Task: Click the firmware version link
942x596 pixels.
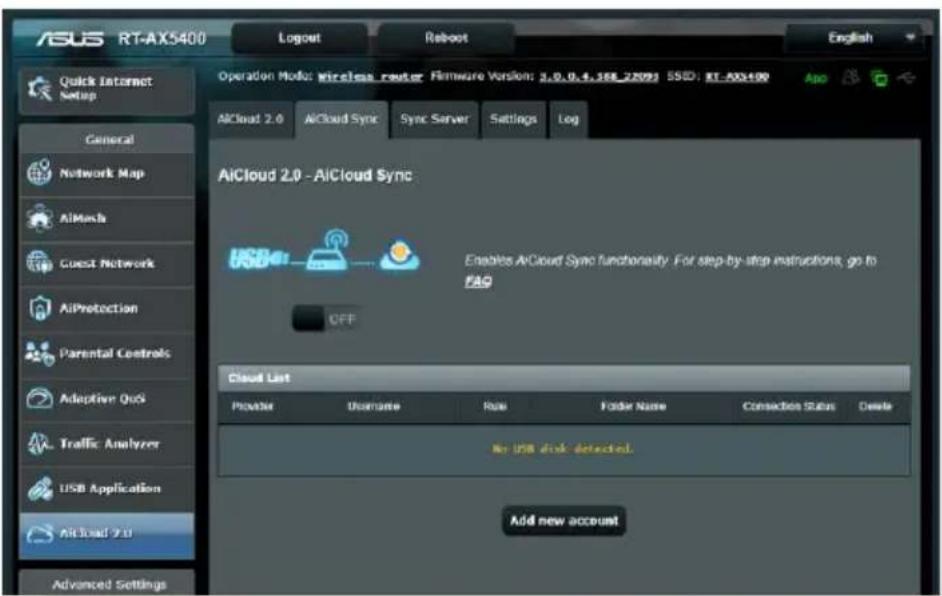Action: [x=598, y=77]
